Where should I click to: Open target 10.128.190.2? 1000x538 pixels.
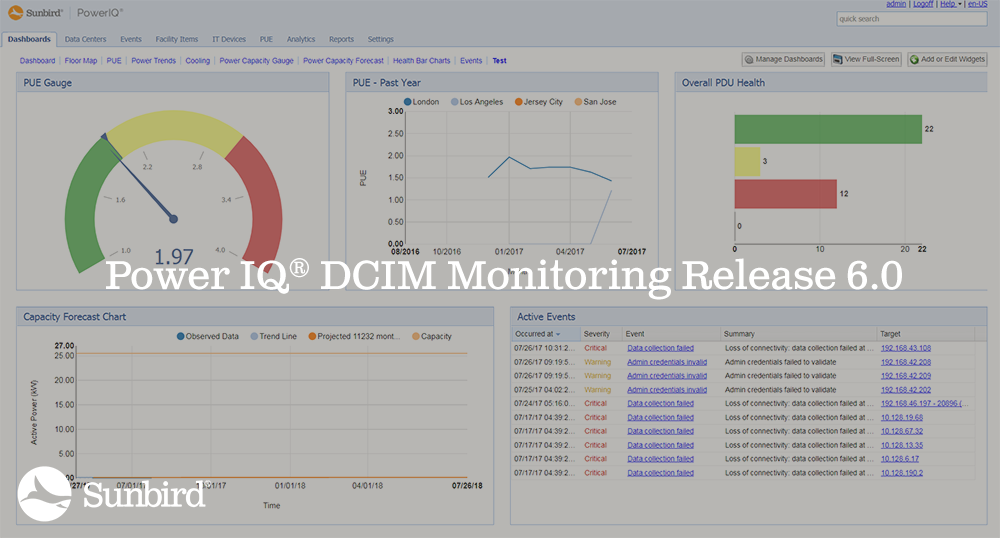(902, 473)
